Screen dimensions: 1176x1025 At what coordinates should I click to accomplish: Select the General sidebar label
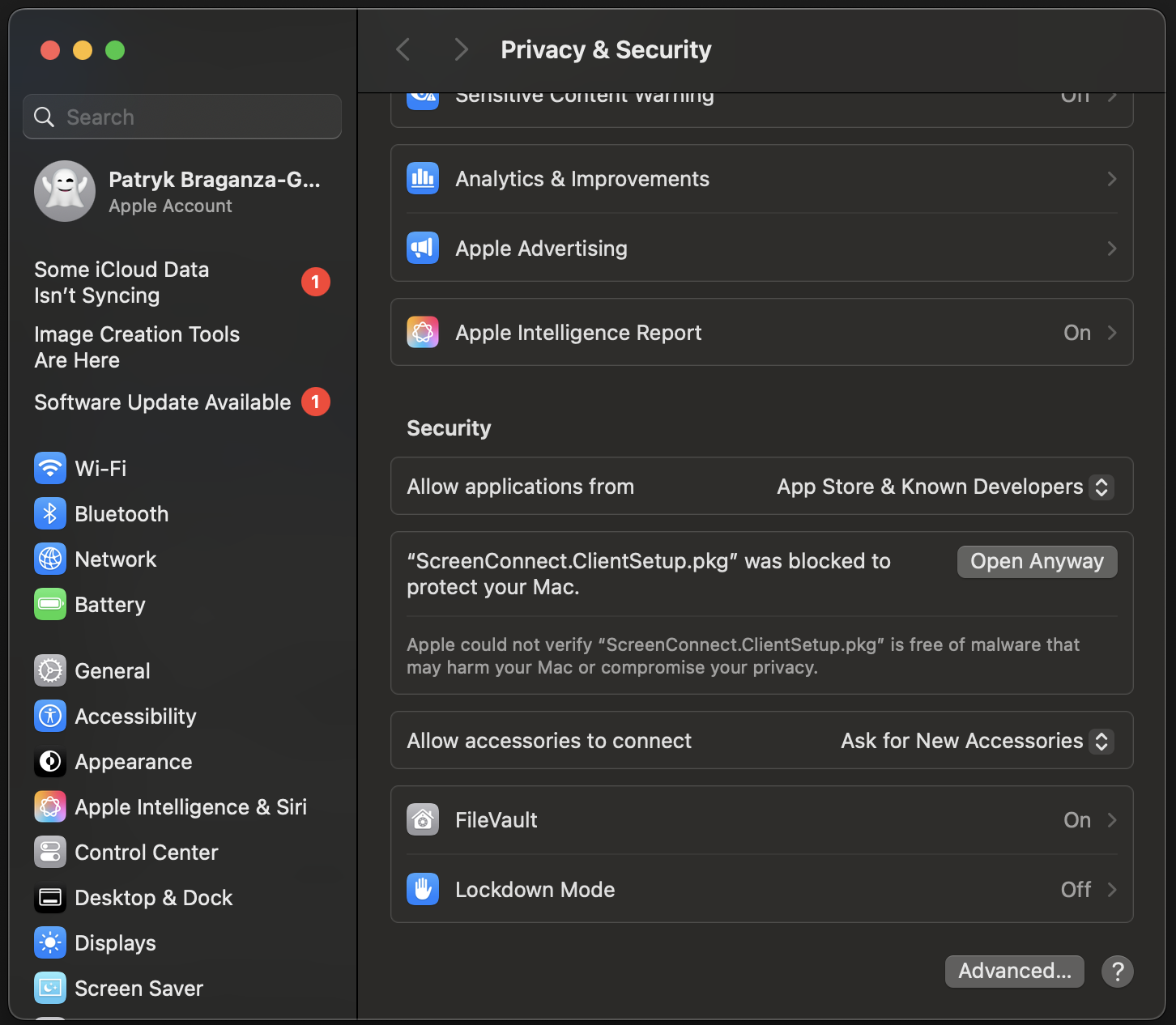click(113, 671)
